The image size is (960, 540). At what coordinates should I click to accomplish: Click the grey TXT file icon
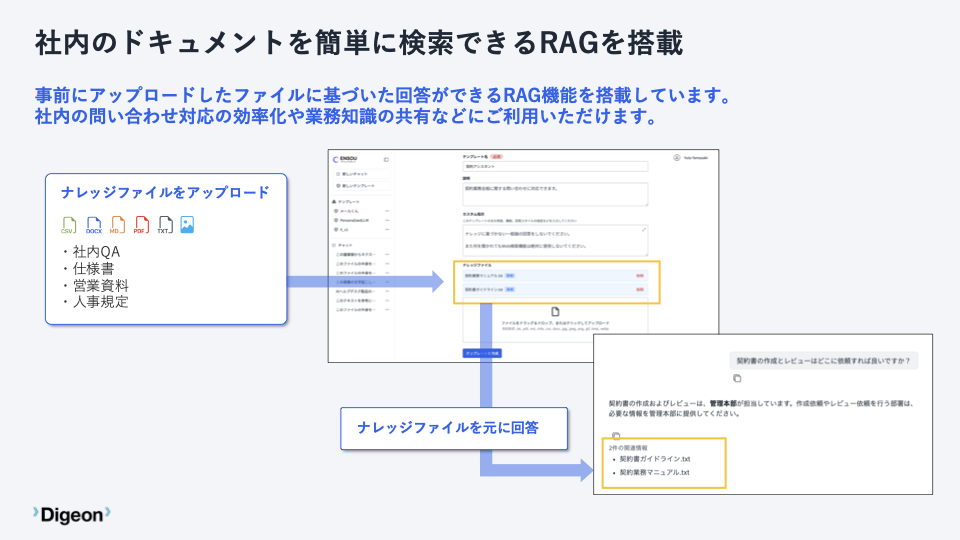(165, 225)
